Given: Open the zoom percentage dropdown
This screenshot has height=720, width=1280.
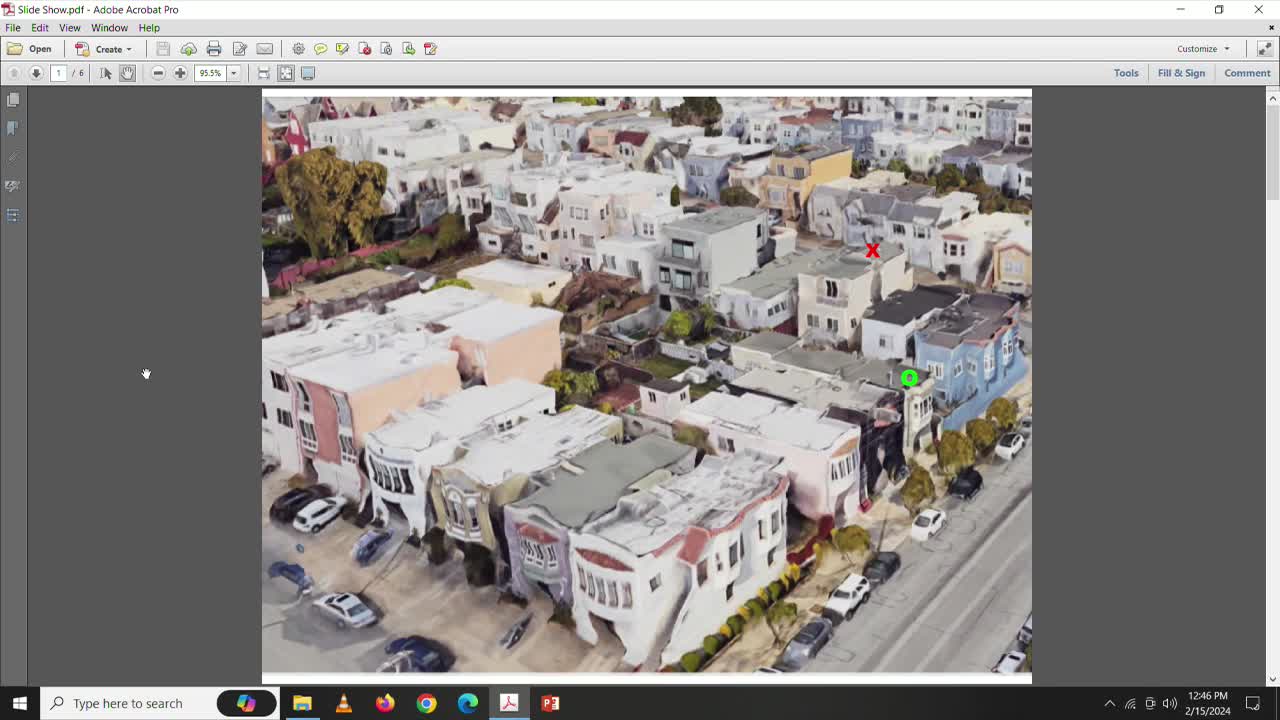Looking at the screenshot, I should point(233,72).
